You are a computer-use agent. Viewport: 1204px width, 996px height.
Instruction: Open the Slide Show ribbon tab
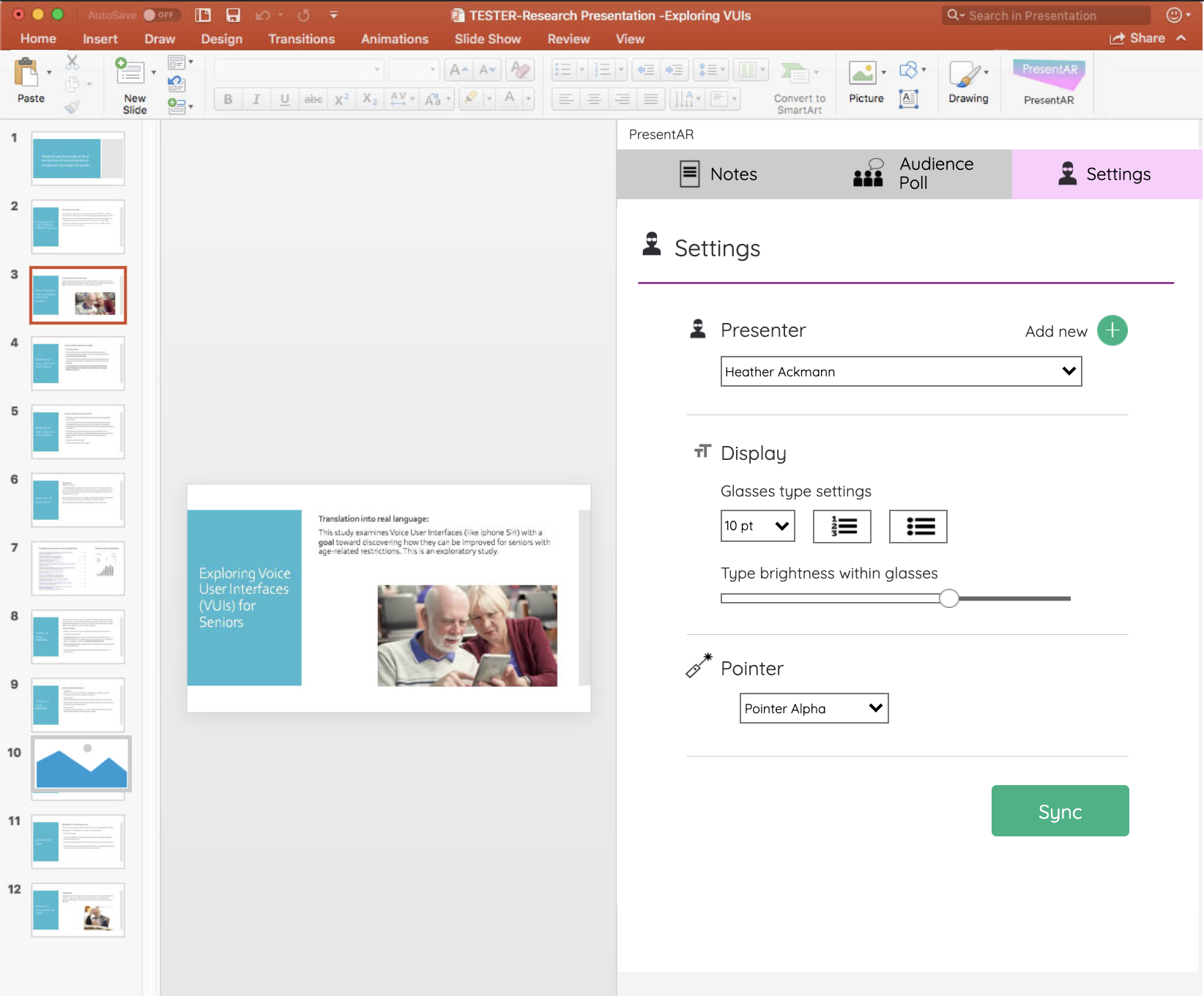point(488,39)
